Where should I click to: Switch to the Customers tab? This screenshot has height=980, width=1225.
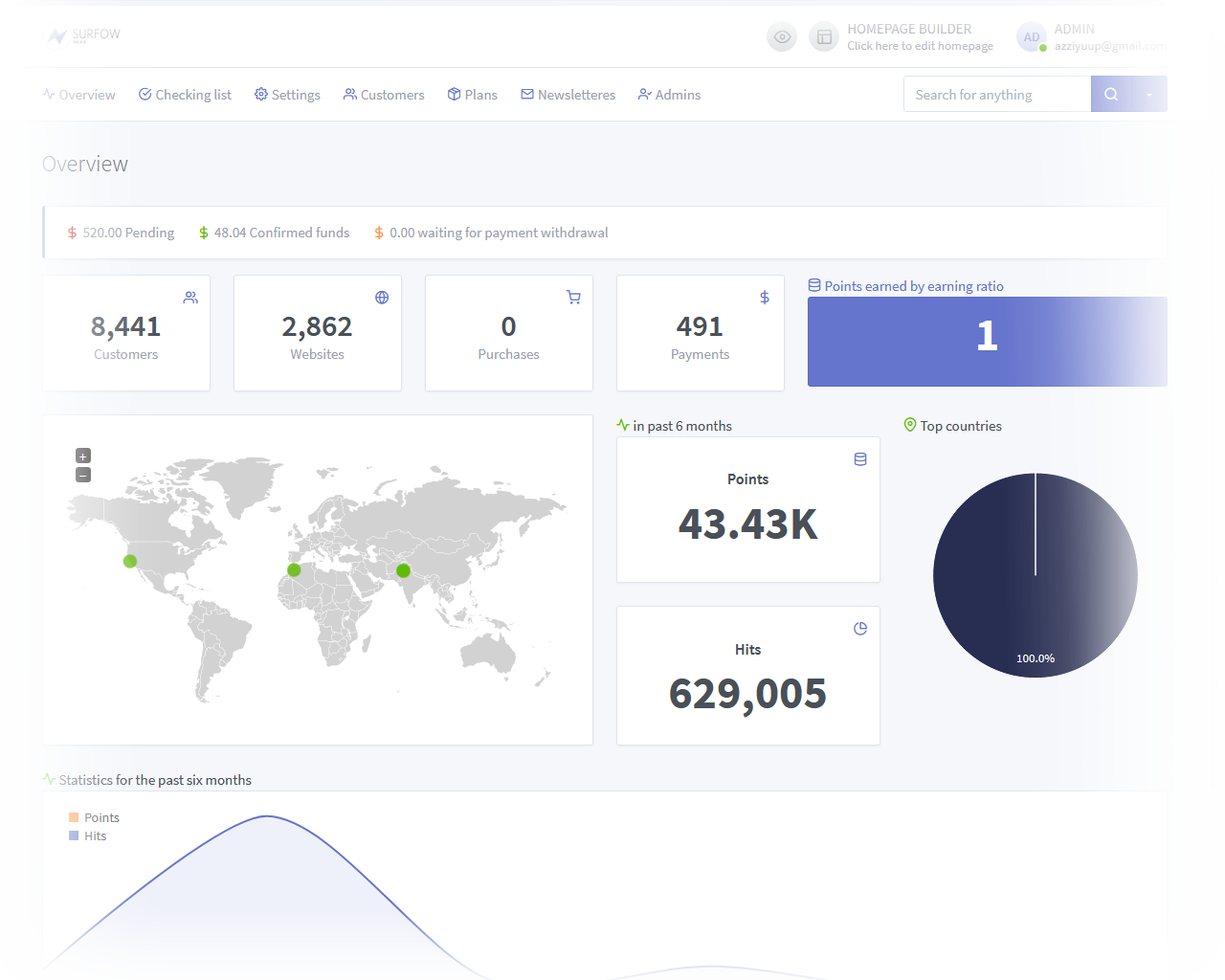coord(384,95)
